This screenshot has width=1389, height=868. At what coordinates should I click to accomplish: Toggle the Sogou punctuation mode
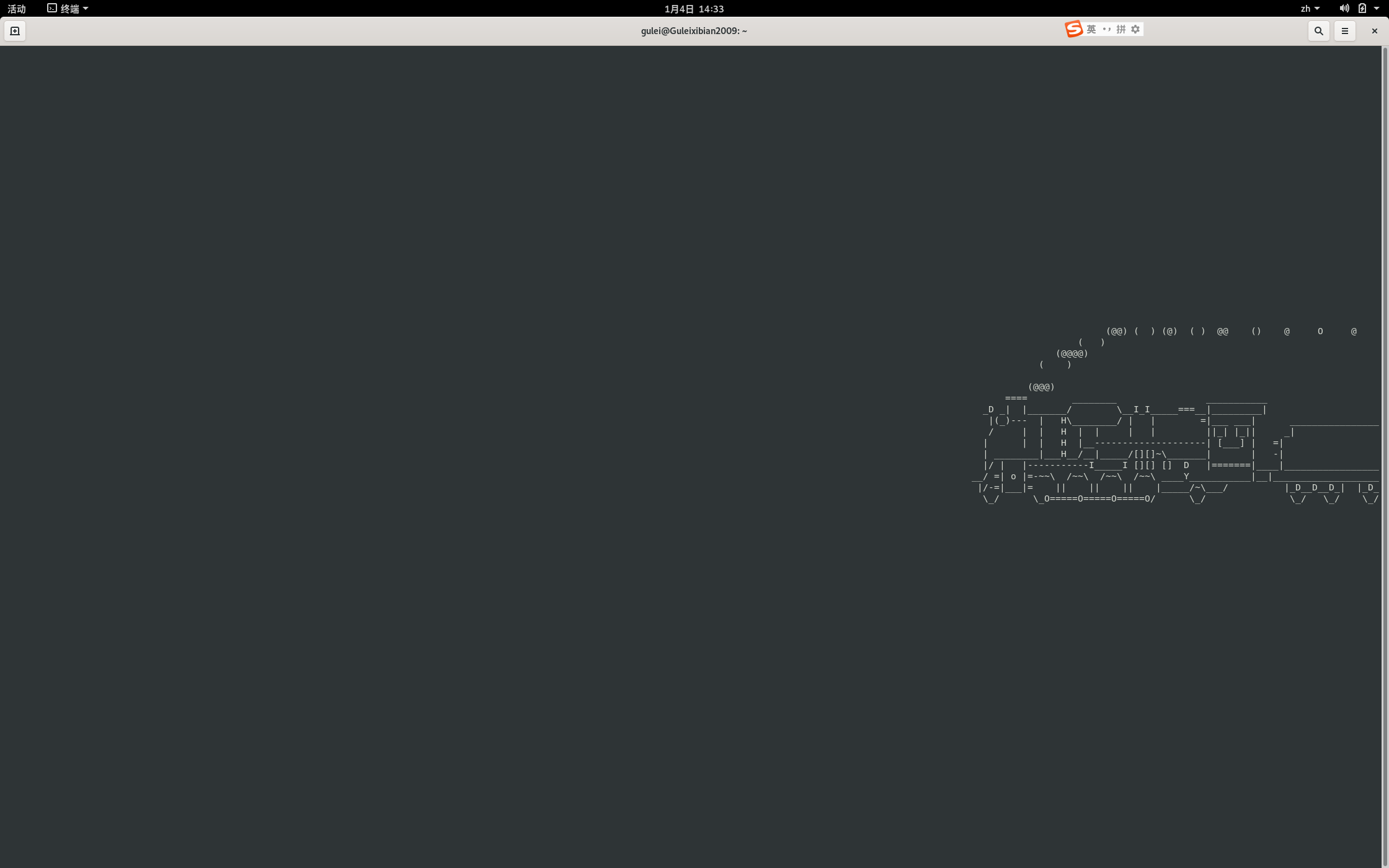click(1106, 29)
